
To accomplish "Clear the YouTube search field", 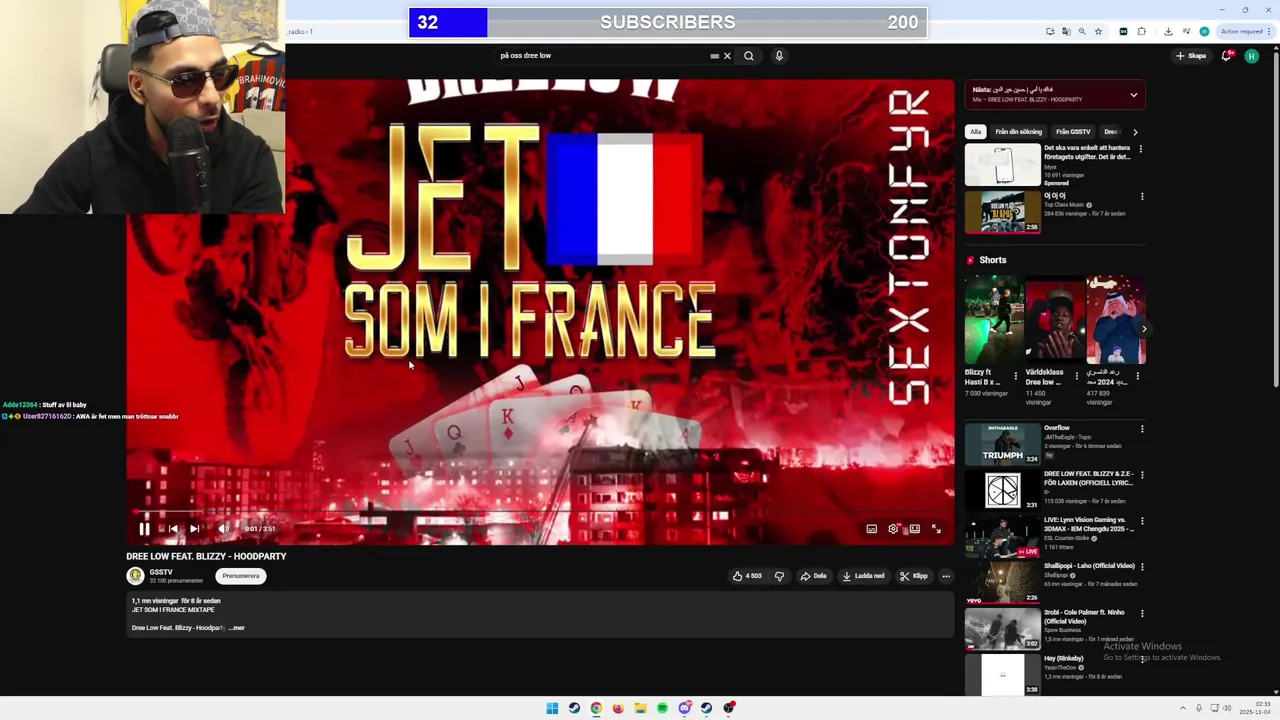I will pos(727,56).
